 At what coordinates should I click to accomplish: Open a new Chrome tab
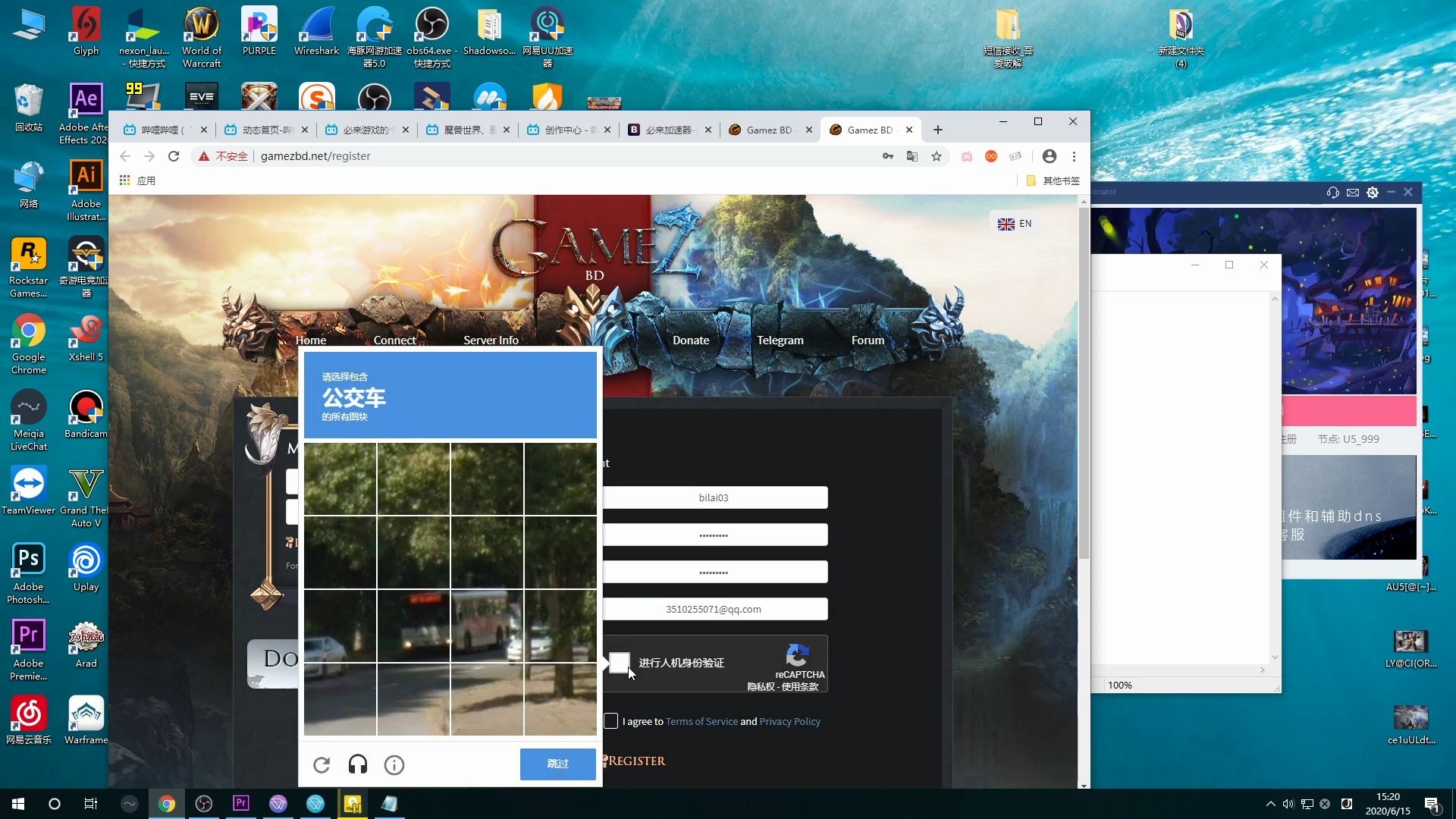938,130
